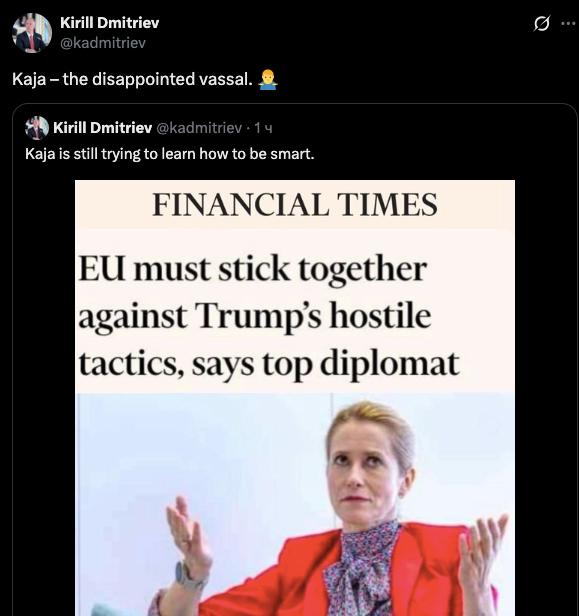Click the raised hand on photo's right side
Image resolution: width=579 pixels, height=616 pixels.
coord(482,559)
